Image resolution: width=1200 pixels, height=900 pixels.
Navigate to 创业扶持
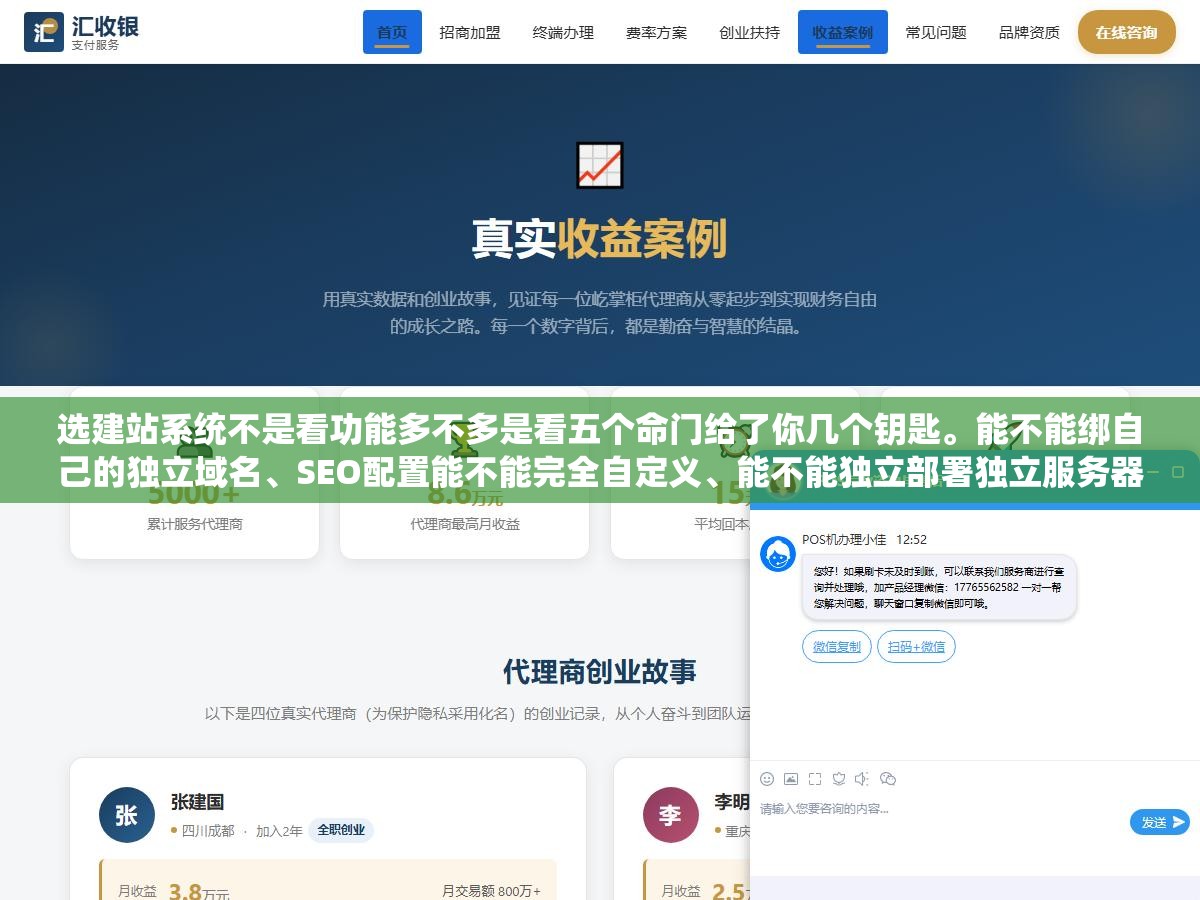pyautogui.click(x=749, y=32)
